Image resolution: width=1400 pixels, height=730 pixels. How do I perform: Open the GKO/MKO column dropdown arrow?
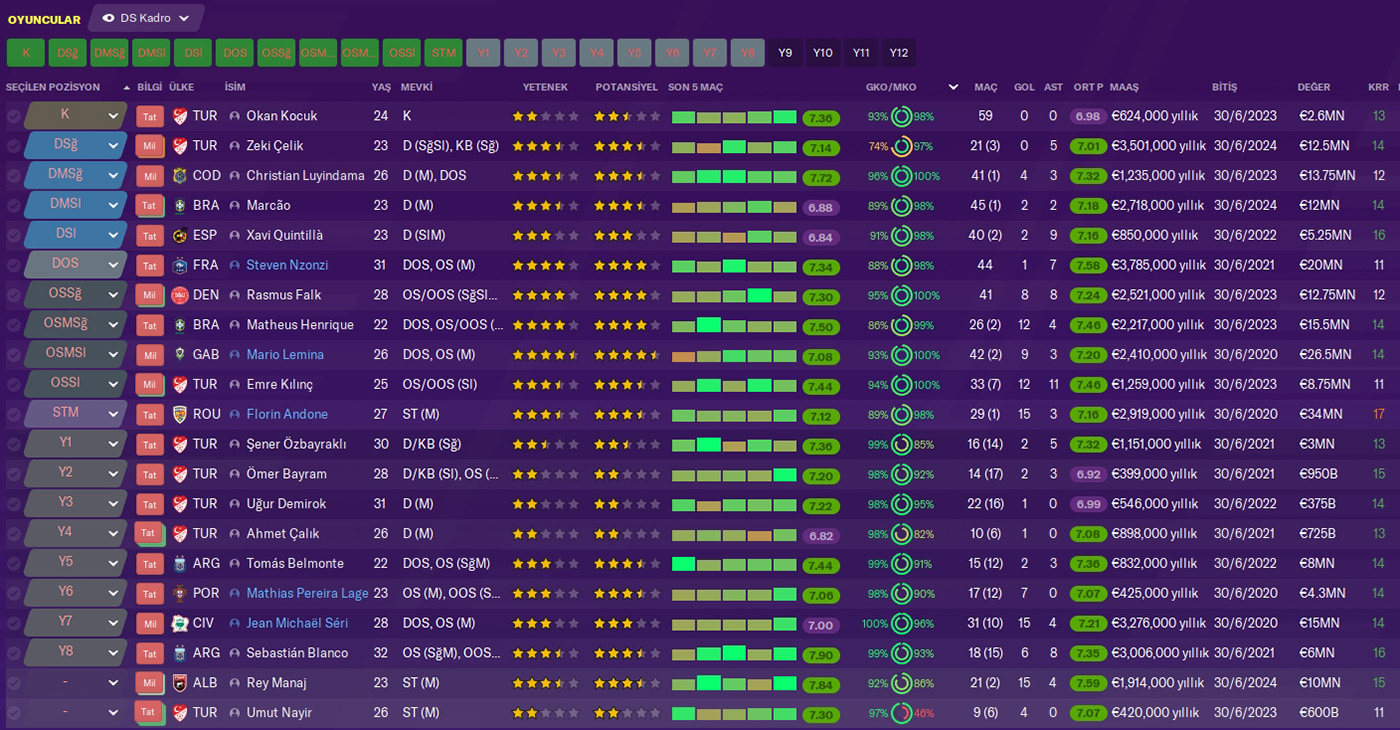(x=953, y=87)
